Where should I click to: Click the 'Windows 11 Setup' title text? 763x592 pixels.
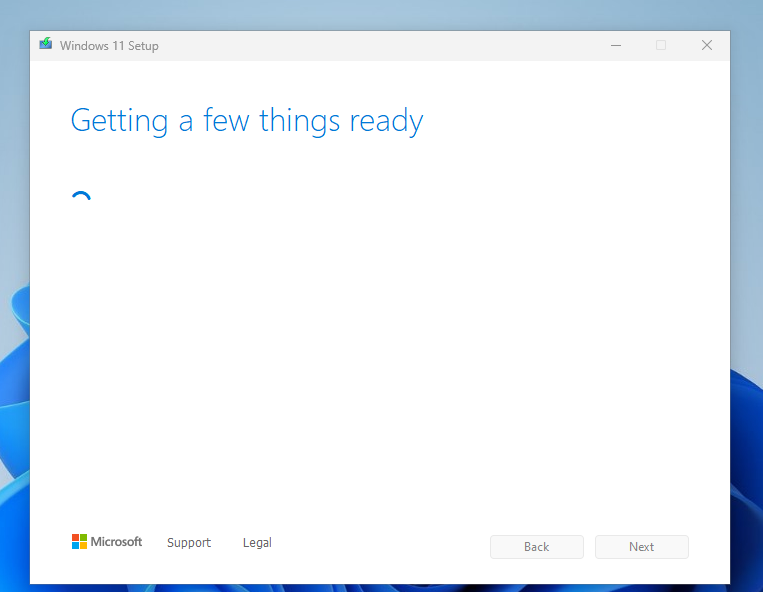[109, 46]
